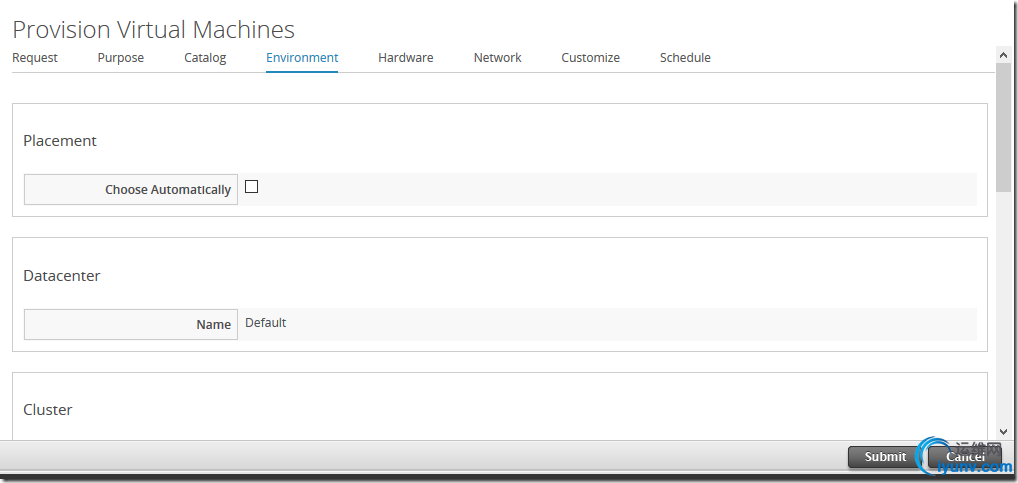
Task: Open the Hardware tab
Action: (406, 58)
